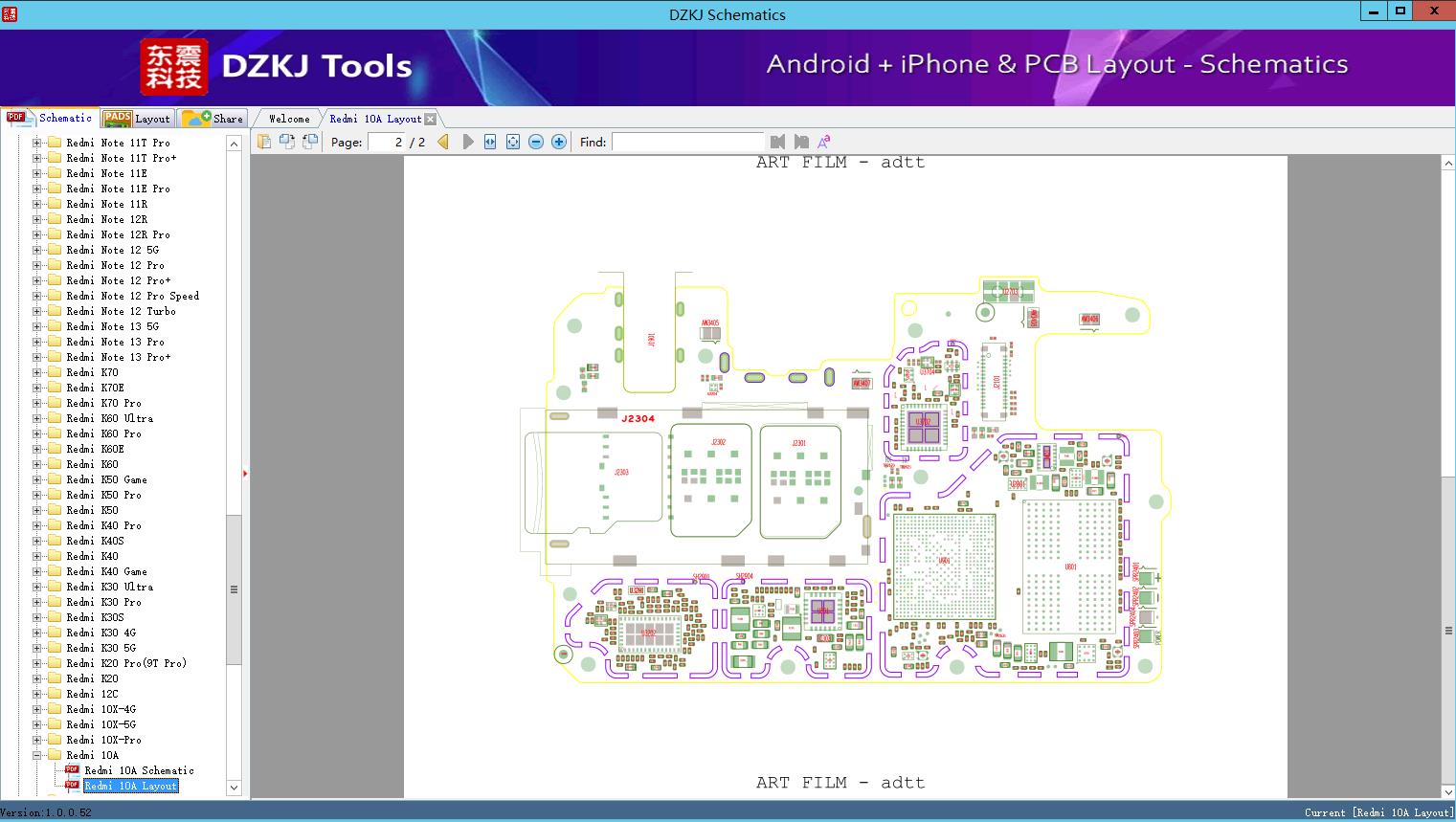This screenshot has width=1456, height=822.
Task: Expand the Redmi Note 13 Pro folder
Action: pyautogui.click(x=36, y=342)
